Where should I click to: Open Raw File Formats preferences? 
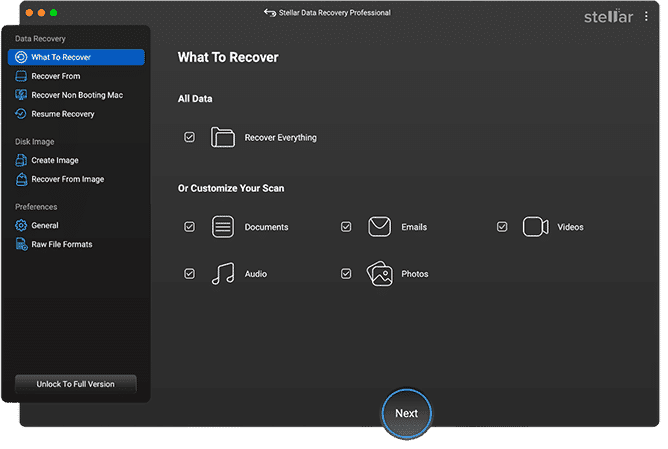[62, 244]
